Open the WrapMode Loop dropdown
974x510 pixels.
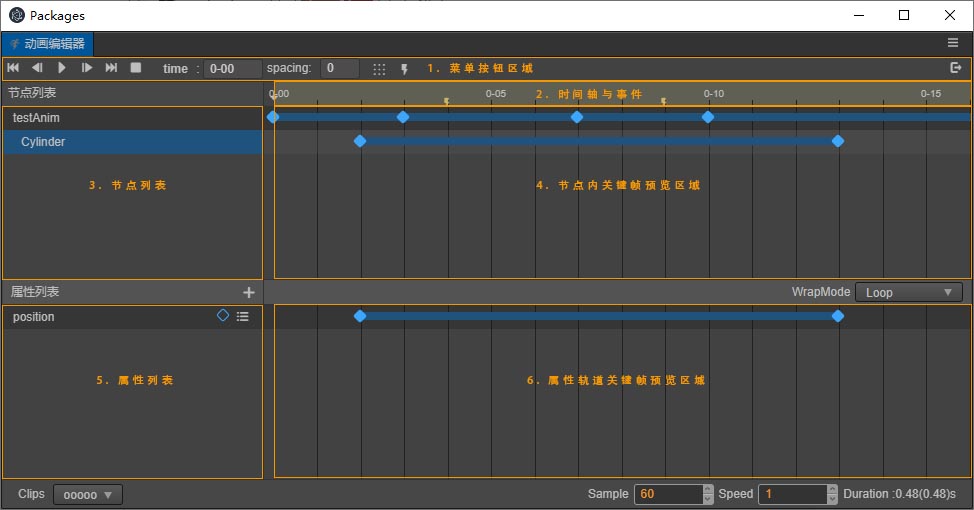[x=909, y=292]
